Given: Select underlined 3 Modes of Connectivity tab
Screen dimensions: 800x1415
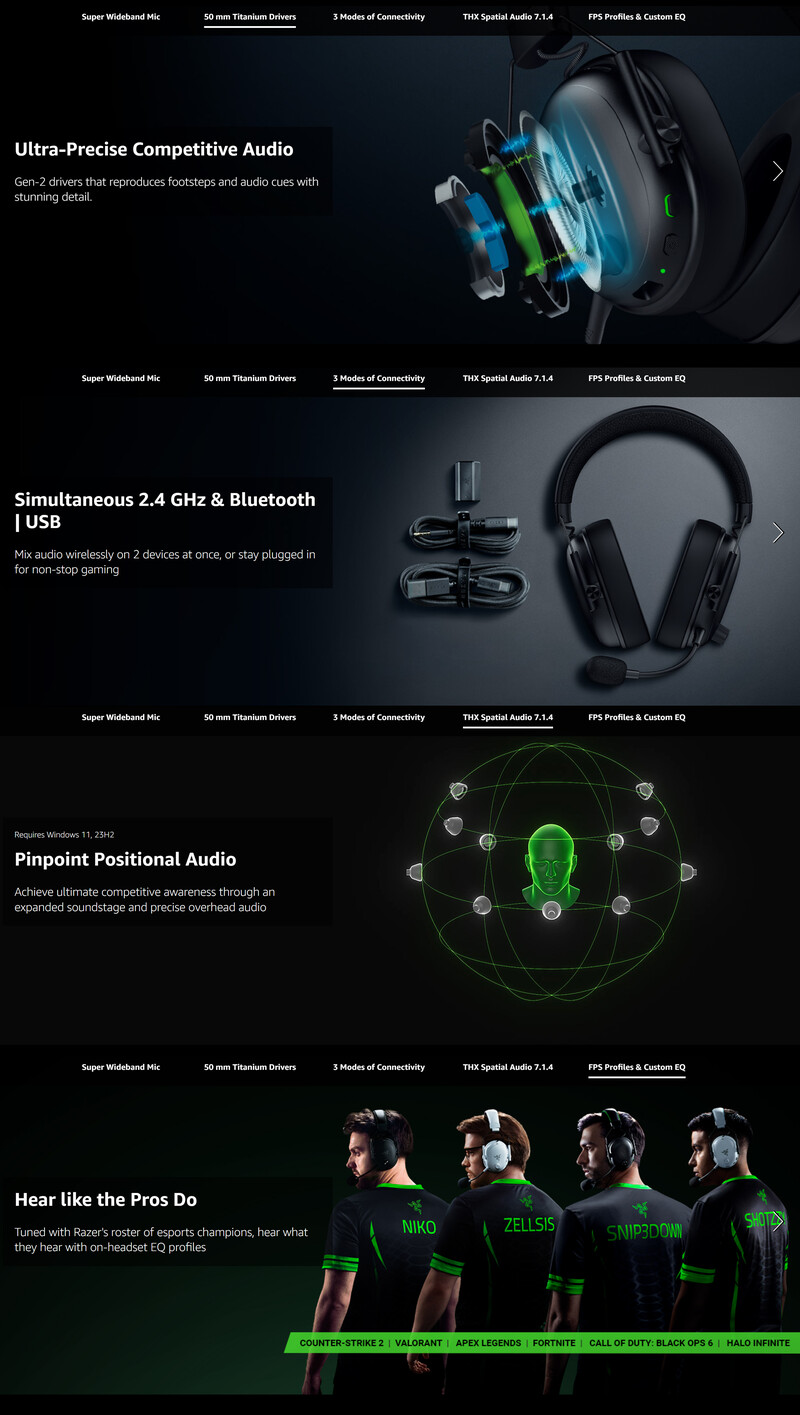Looking at the screenshot, I should point(379,378).
